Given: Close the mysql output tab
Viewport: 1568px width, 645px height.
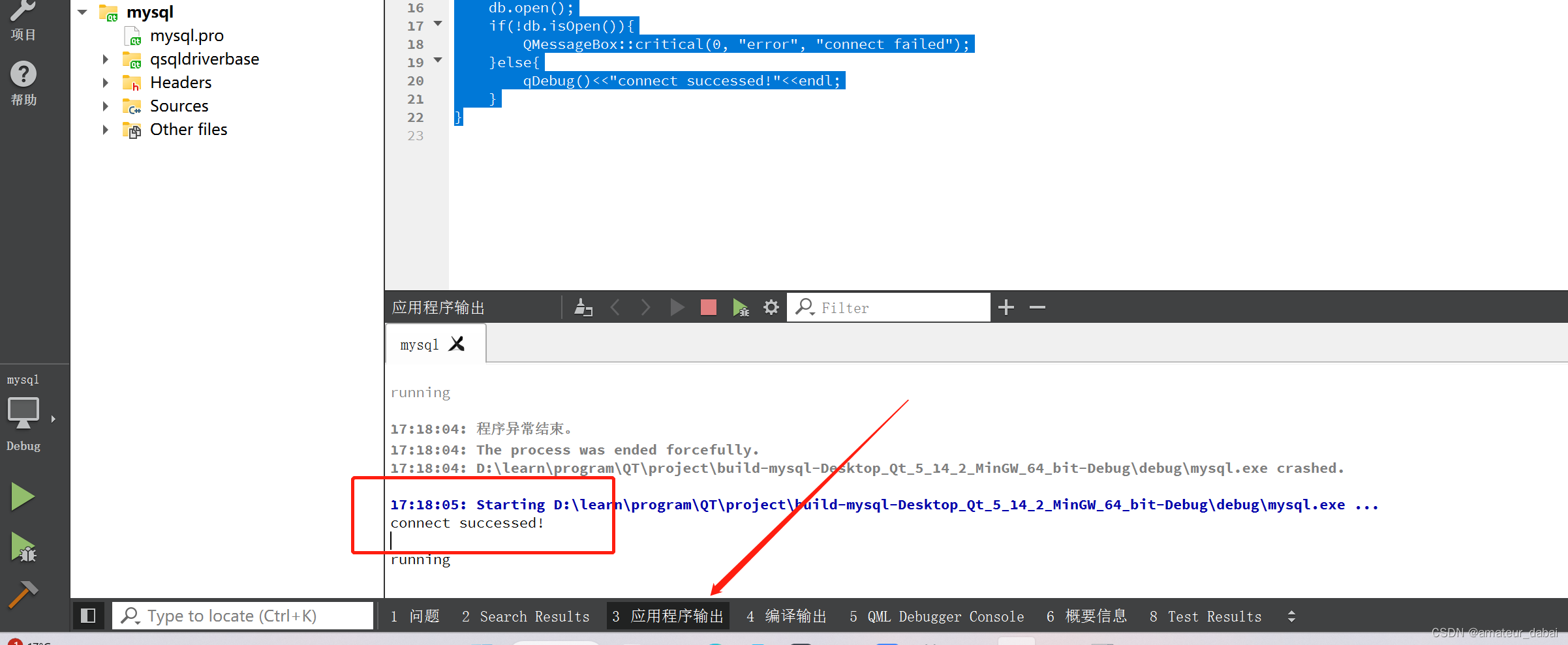Looking at the screenshot, I should pyautogui.click(x=457, y=344).
